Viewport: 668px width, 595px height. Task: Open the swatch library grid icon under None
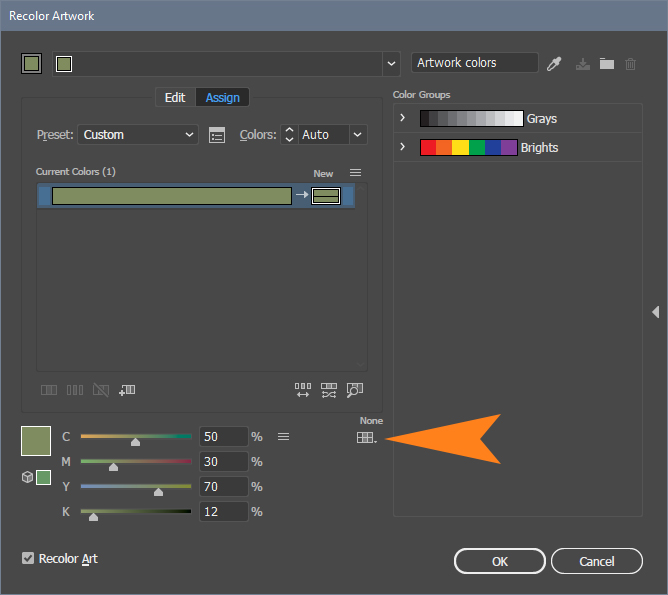click(366, 437)
